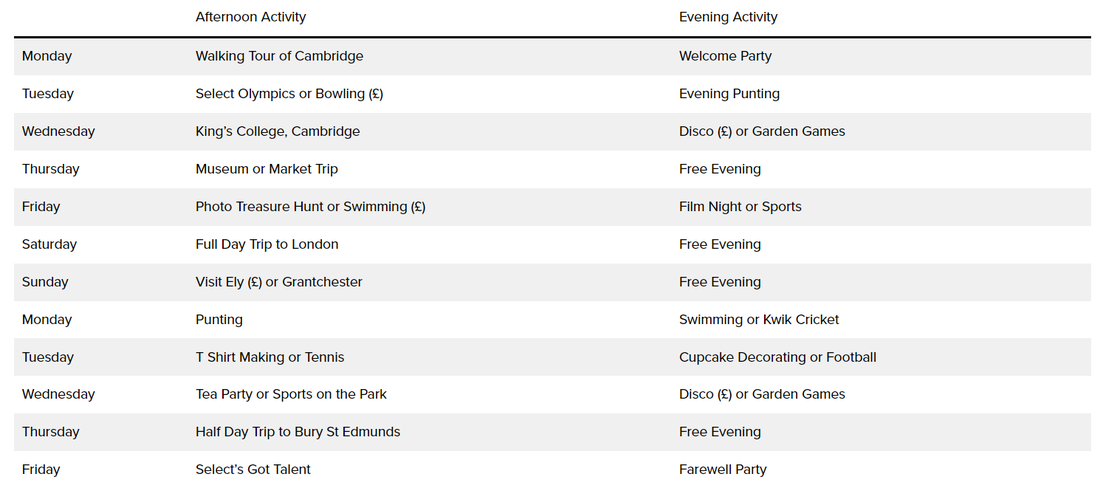Image resolution: width=1100 pixels, height=488 pixels.
Task: Click the Farewell Party entry
Action: [x=723, y=469]
